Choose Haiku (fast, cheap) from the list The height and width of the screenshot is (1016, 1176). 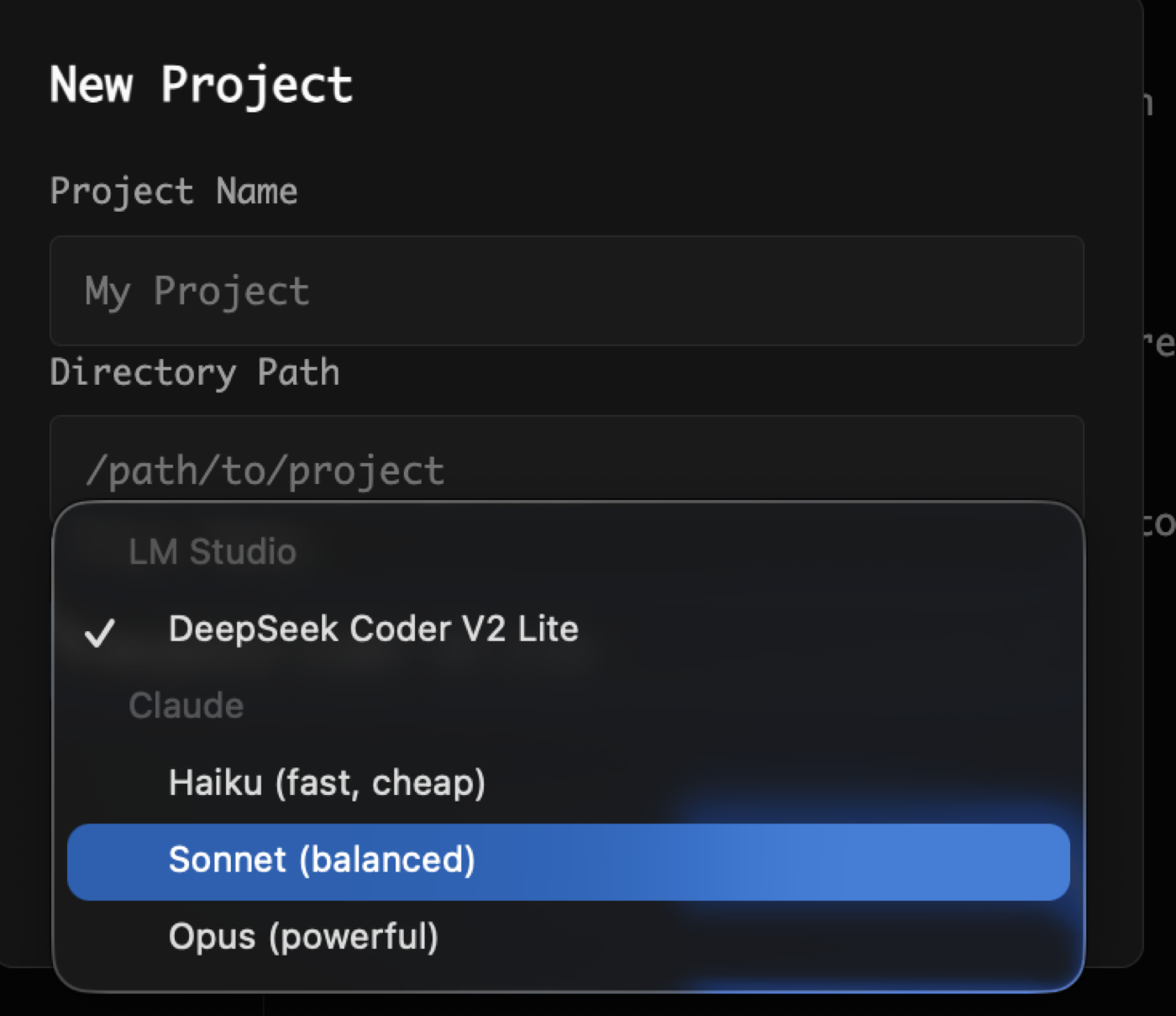pos(326,782)
